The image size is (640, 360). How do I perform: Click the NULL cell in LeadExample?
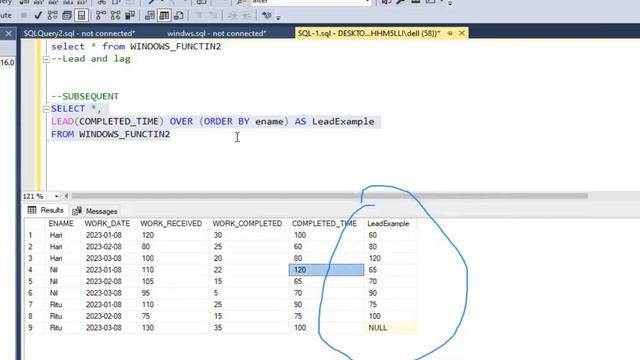pyautogui.click(x=390, y=328)
